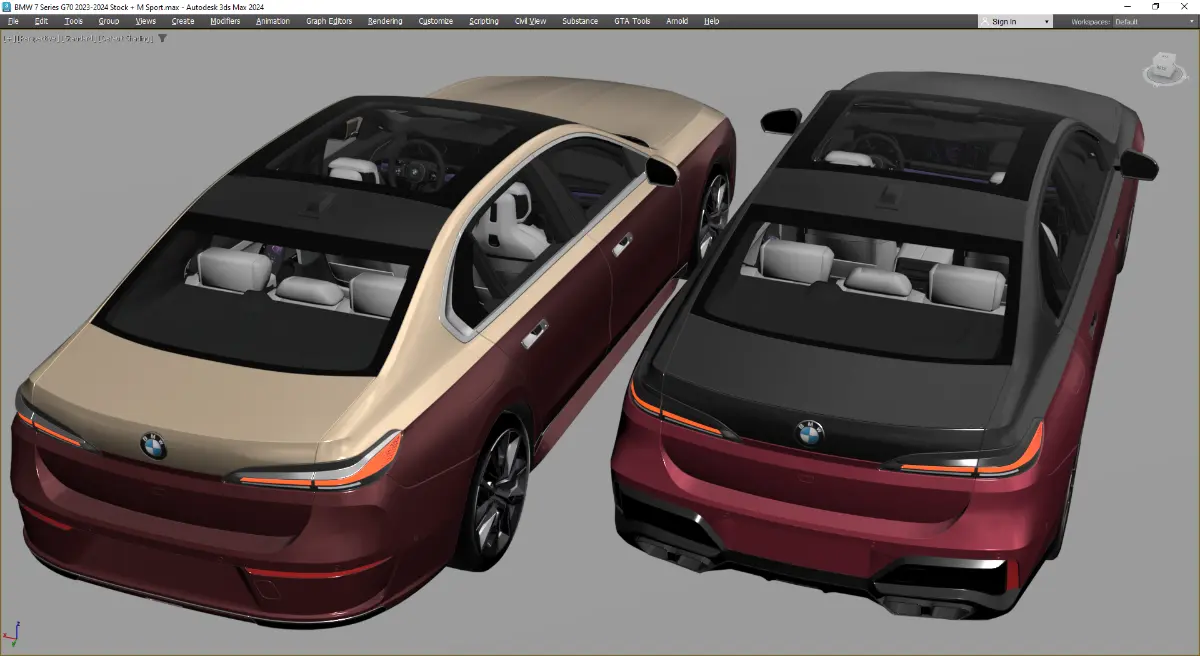The width and height of the screenshot is (1200, 656).
Task: Open the Tools menu
Action: (x=73, y=21)
